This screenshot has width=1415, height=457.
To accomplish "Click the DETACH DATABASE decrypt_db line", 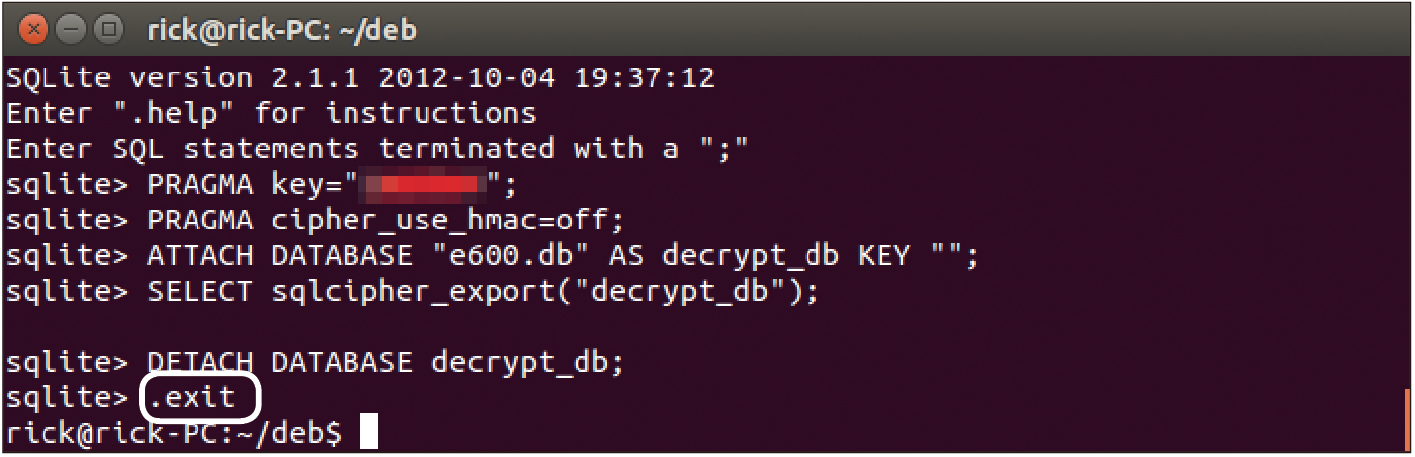I will click(x=315, y=361).
